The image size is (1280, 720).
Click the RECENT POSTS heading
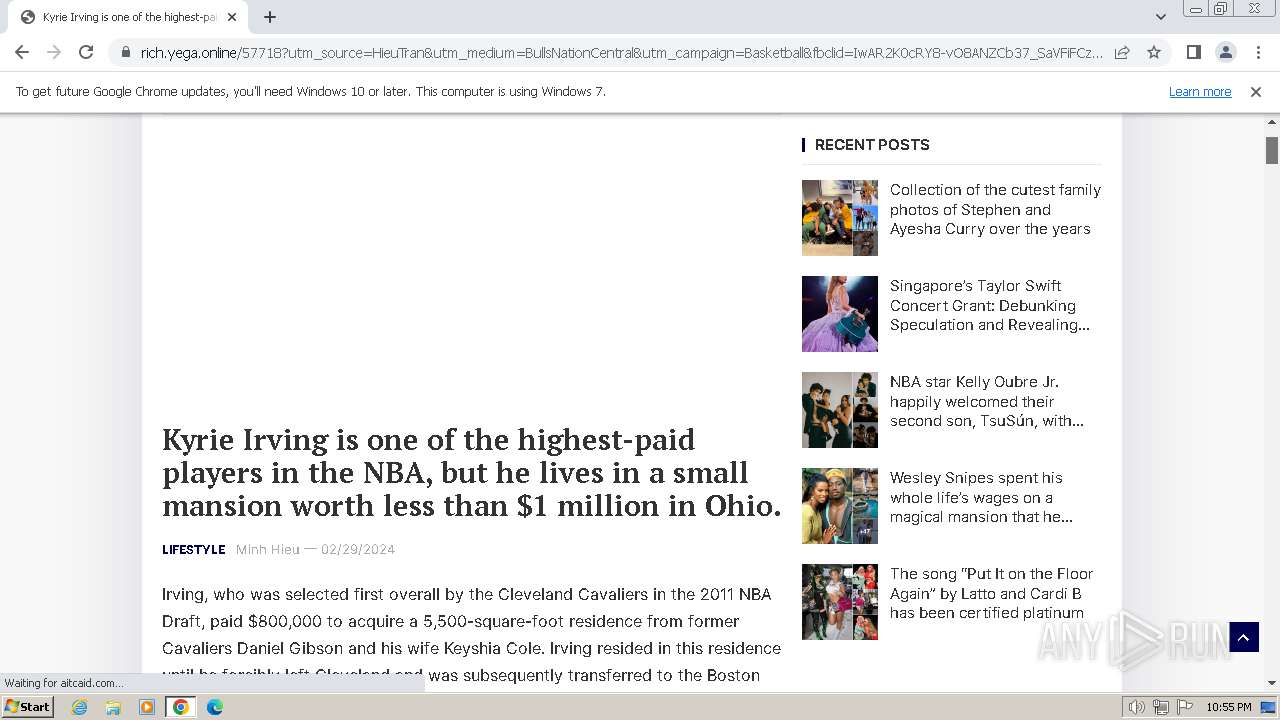[x=872, y=145]
